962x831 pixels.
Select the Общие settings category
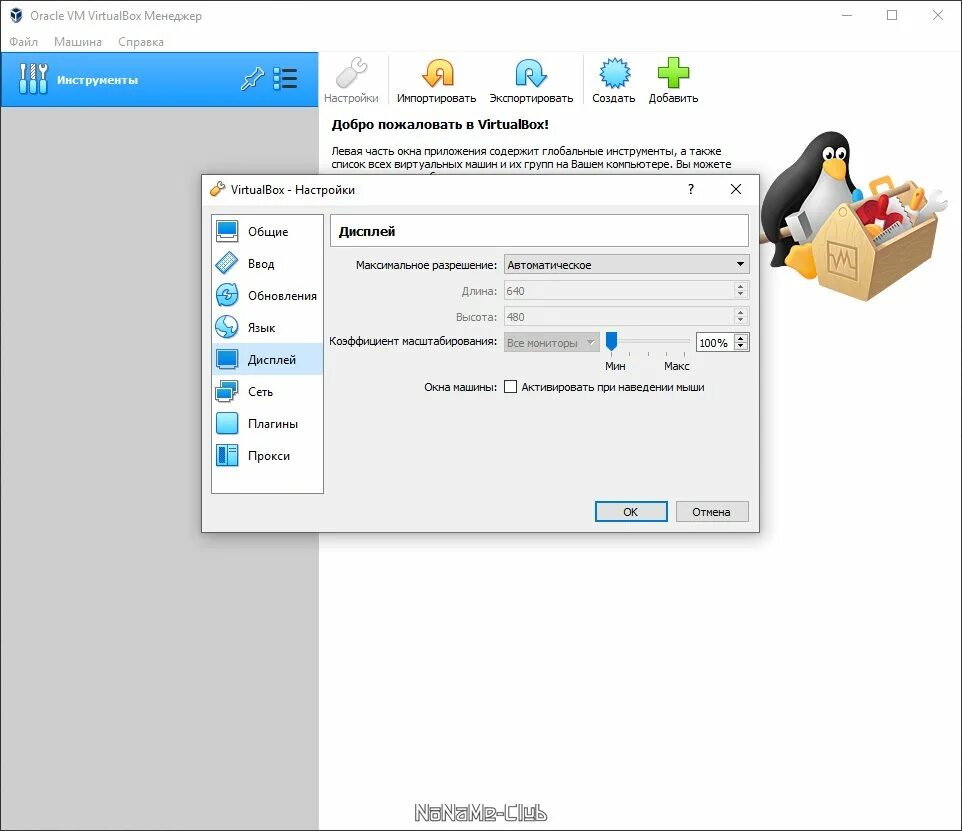point(267,231)
